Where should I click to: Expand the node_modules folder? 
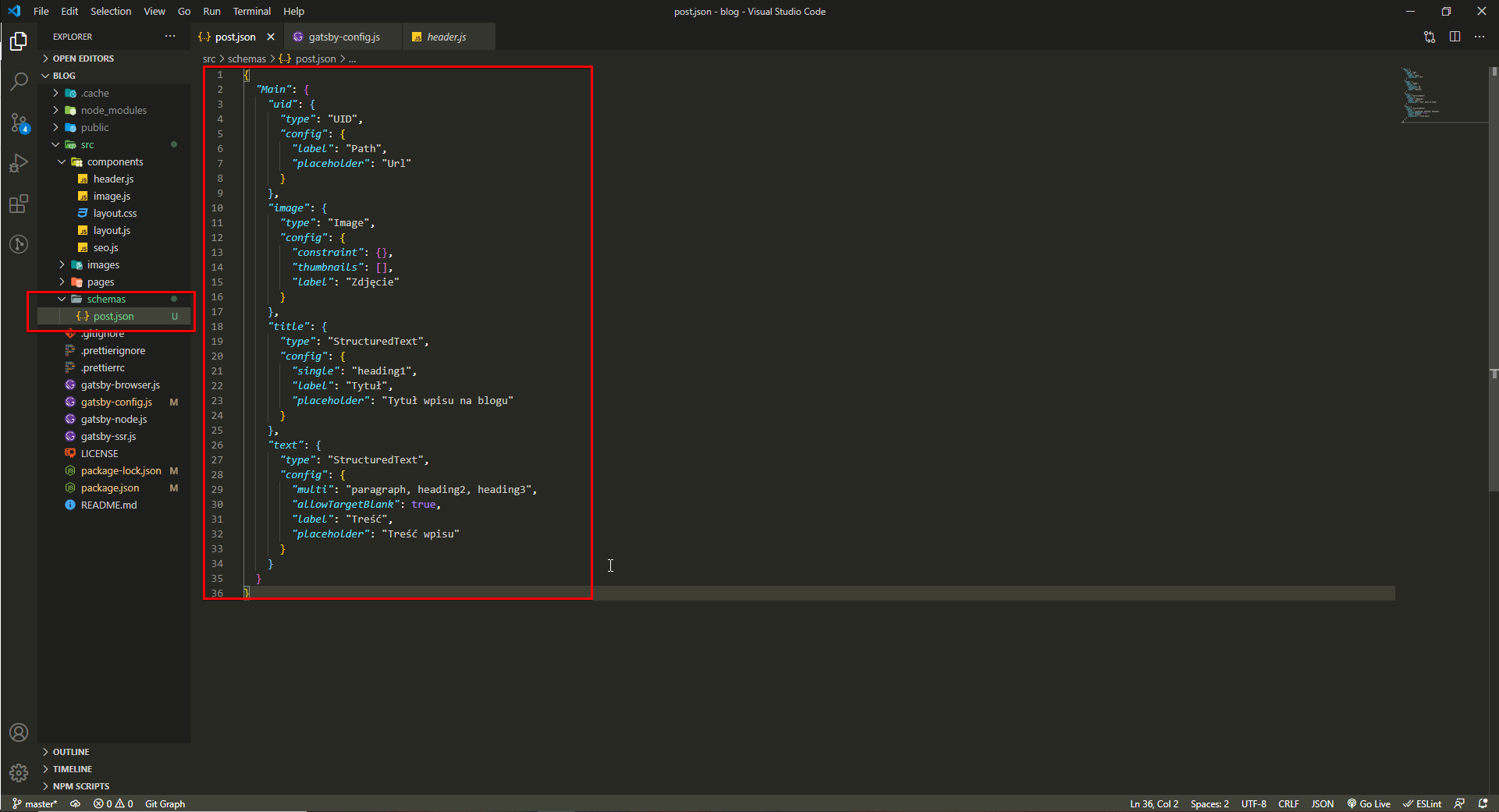coord(113,110)
